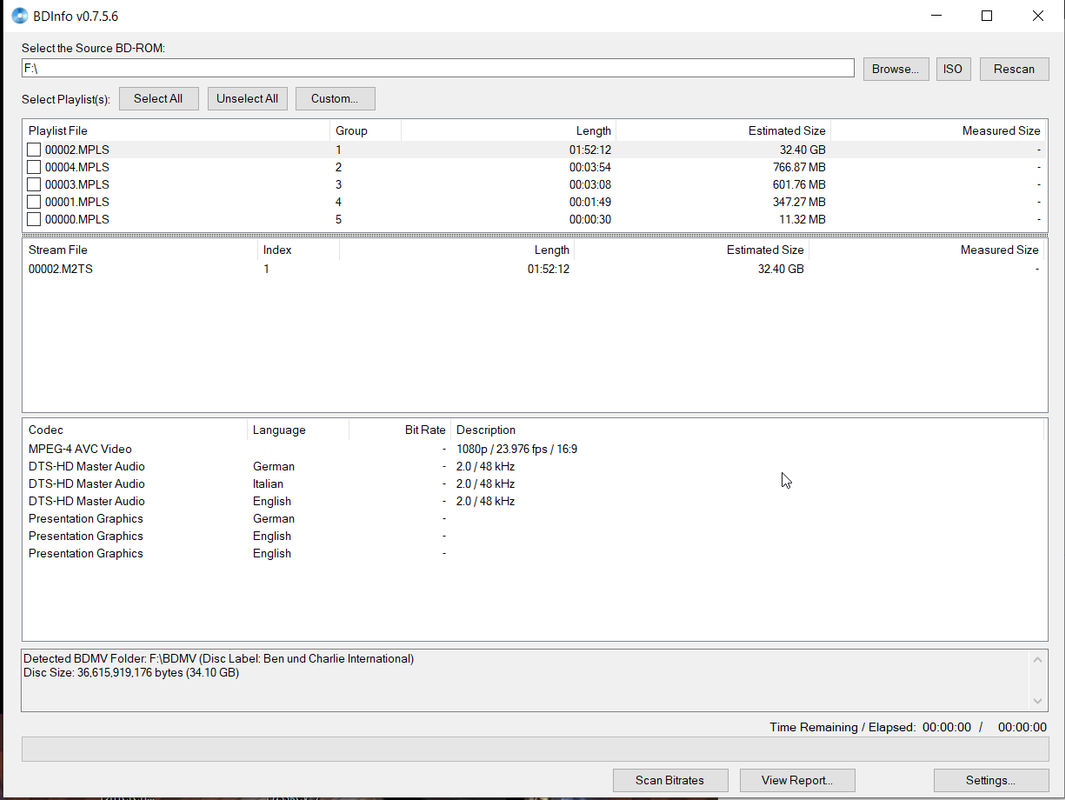Rescan the source with the Rescan button
Viewport: 1065px width, 800px height.
coord(1013,69)
